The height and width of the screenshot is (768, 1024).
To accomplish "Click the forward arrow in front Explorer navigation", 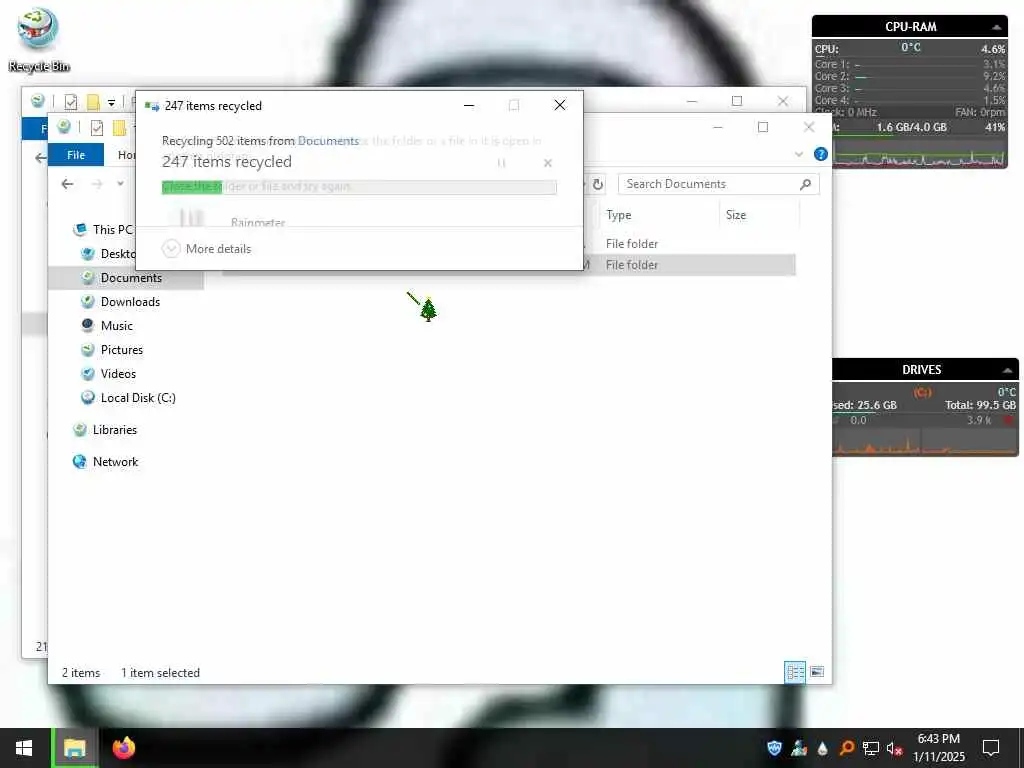I will (97, 184).
